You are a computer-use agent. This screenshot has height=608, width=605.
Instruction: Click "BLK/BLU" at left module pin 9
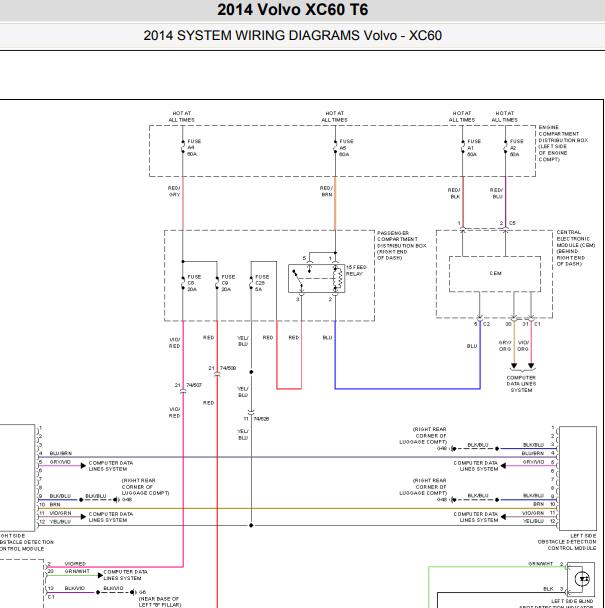60,496
